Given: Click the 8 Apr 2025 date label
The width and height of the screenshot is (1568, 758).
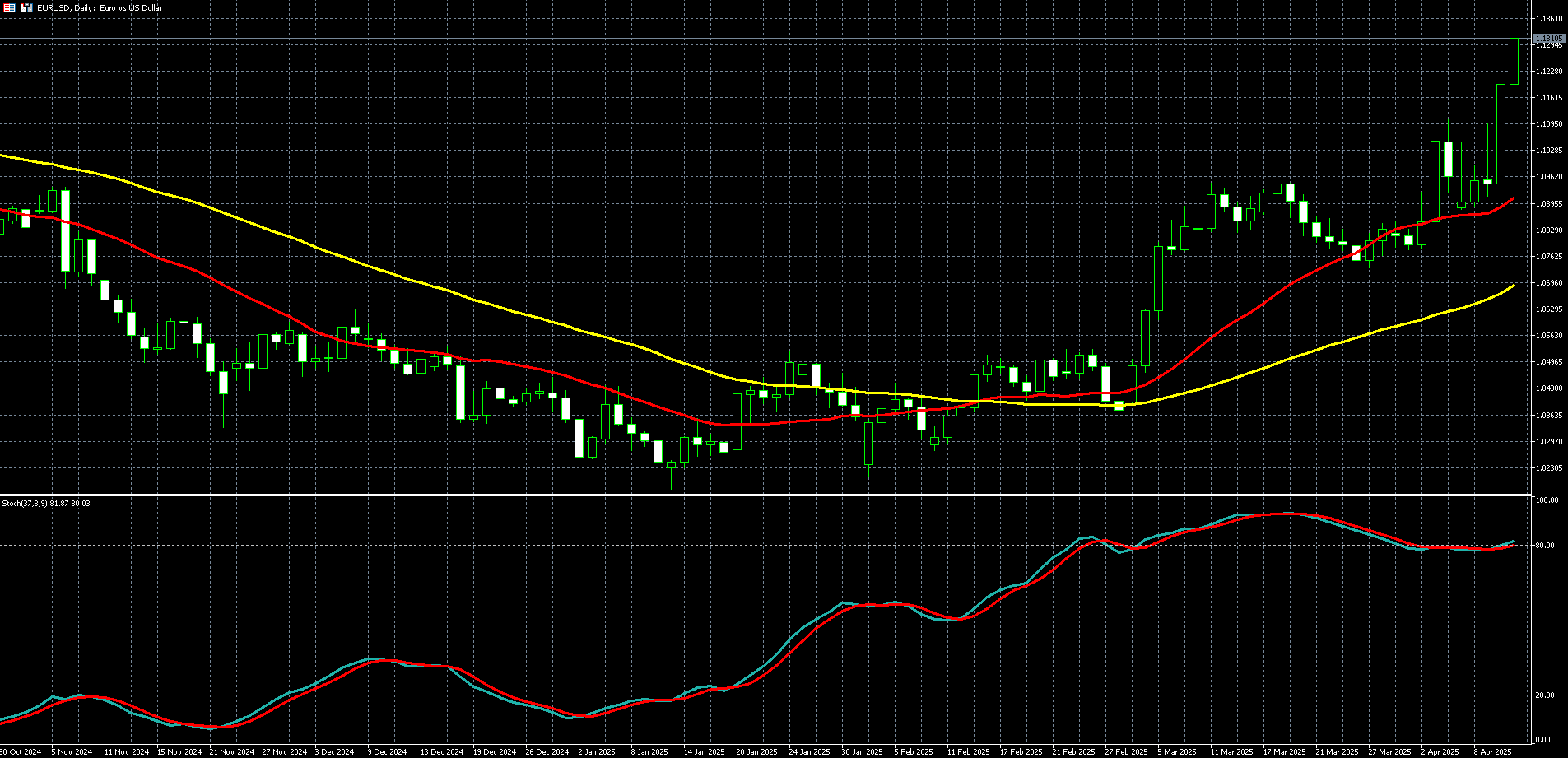Looking at the screenshot, I should point(1491,751).
